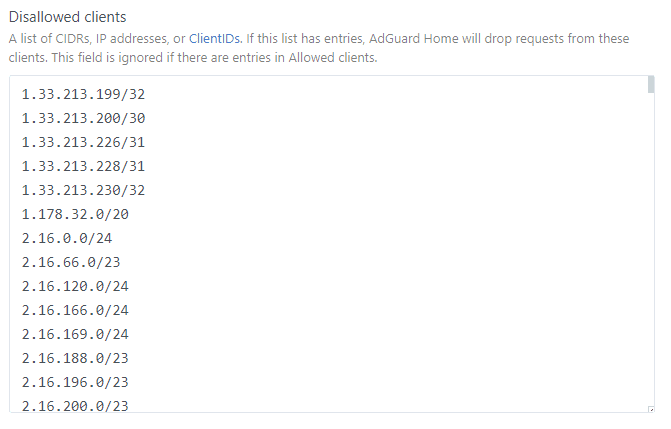671x429 pixels.
Task: Click on entry 1.33.213.226/31
Action: coord(83,142)
